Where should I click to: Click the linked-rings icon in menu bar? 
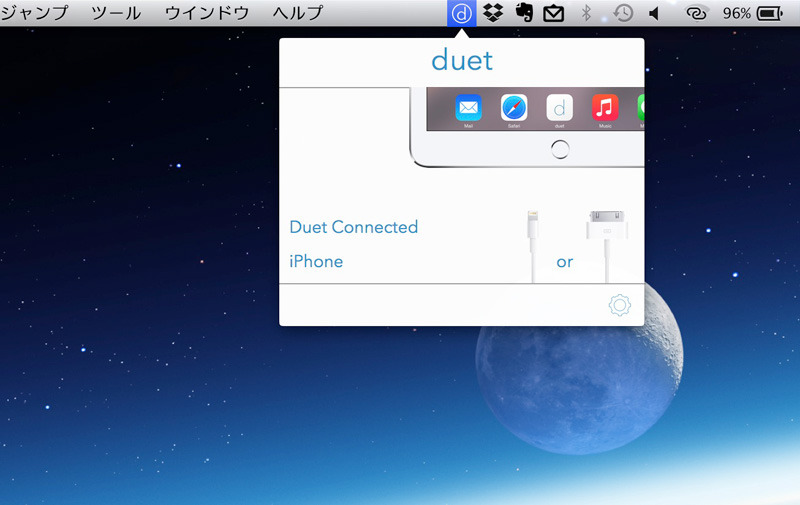[696, 14]
